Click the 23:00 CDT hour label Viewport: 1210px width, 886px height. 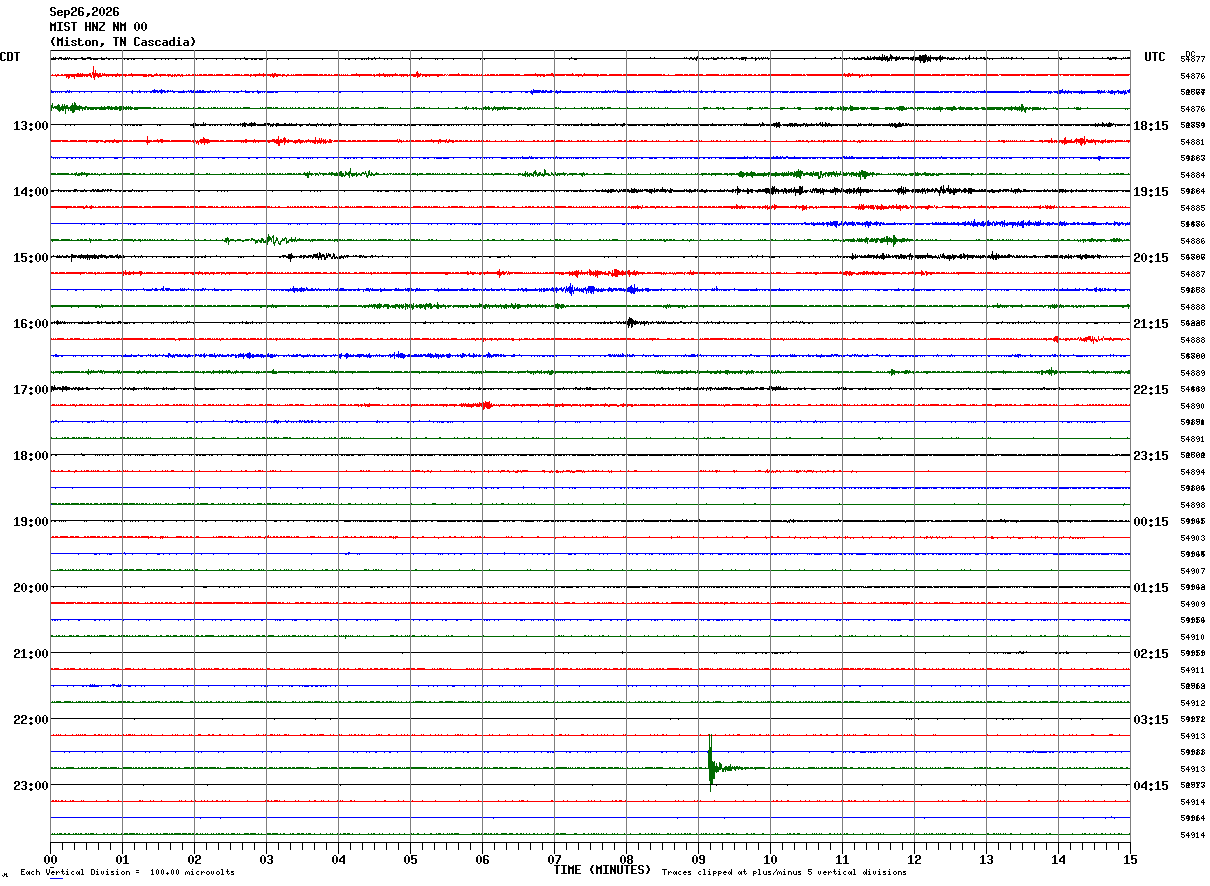coord(30,786)
